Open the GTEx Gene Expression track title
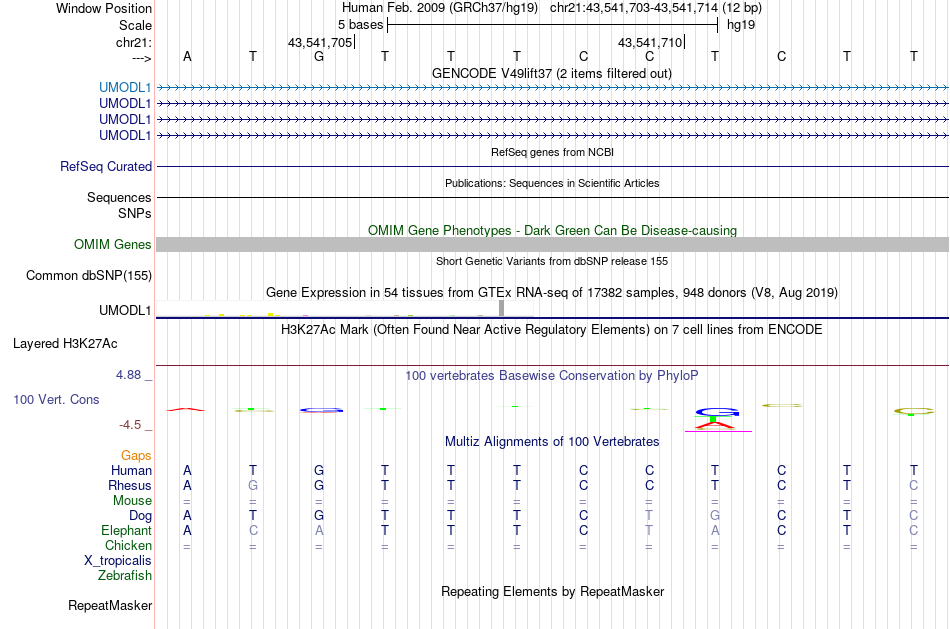Screen dimensions: 950x629 pyautogui.click(x=552, y=293)
